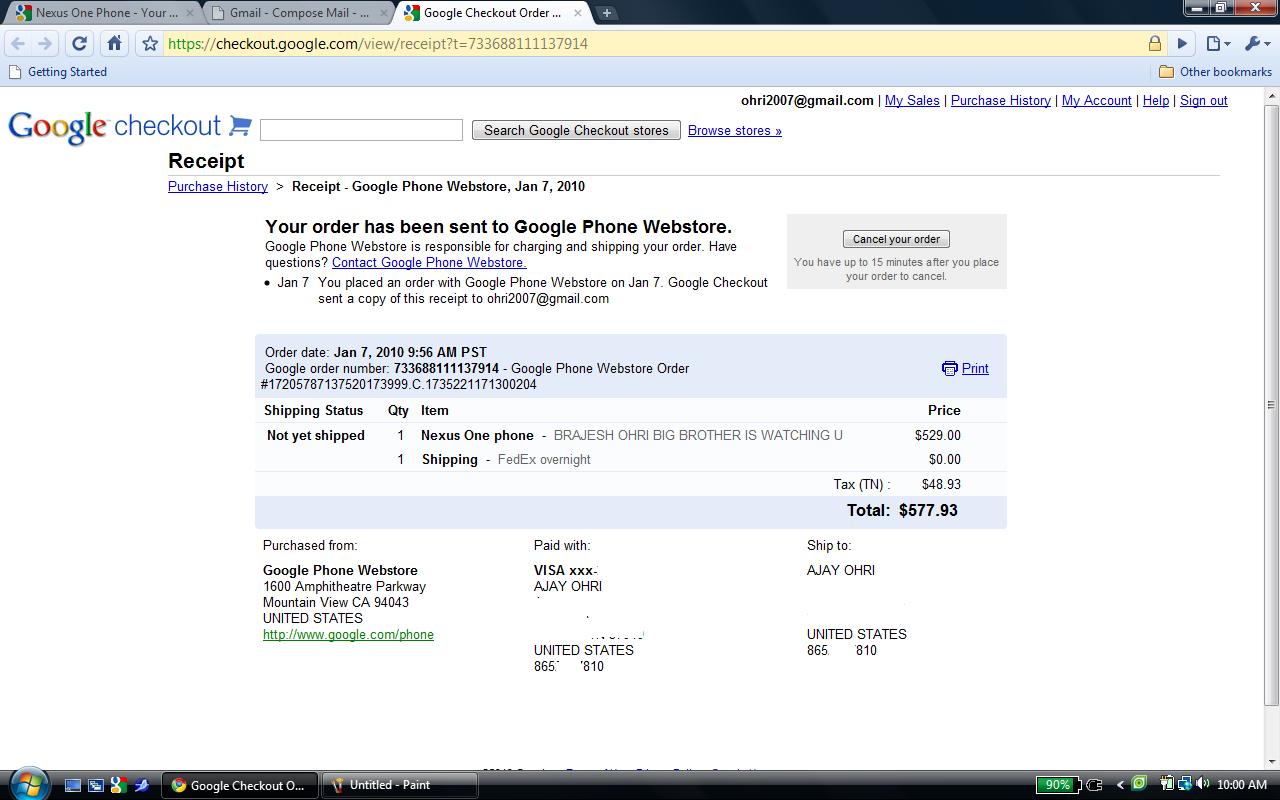Open the page menu dropdown
1280x800 pixels.
pyautogui.click(x=1217, y=43)
